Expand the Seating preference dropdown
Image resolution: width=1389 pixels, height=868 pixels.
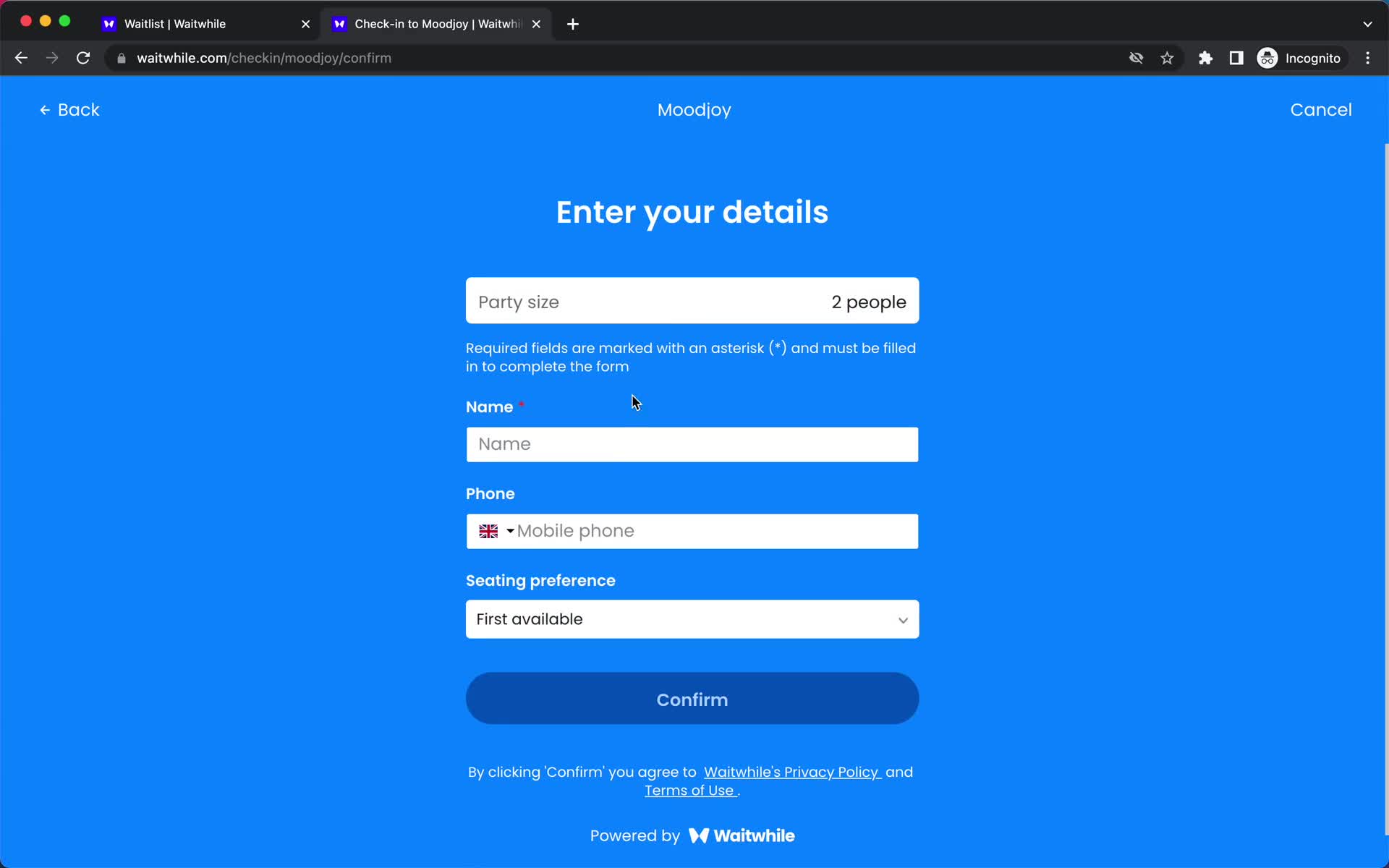pos(692,619)
